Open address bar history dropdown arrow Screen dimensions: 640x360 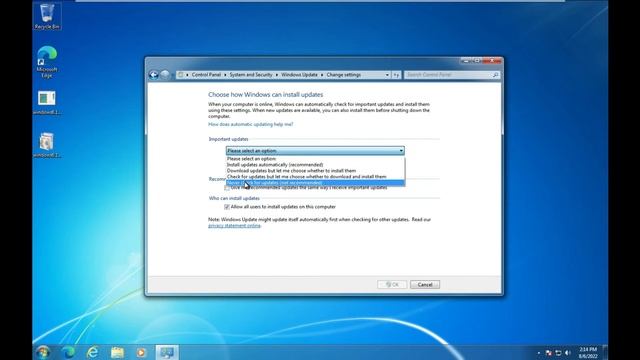click(387, 75)
